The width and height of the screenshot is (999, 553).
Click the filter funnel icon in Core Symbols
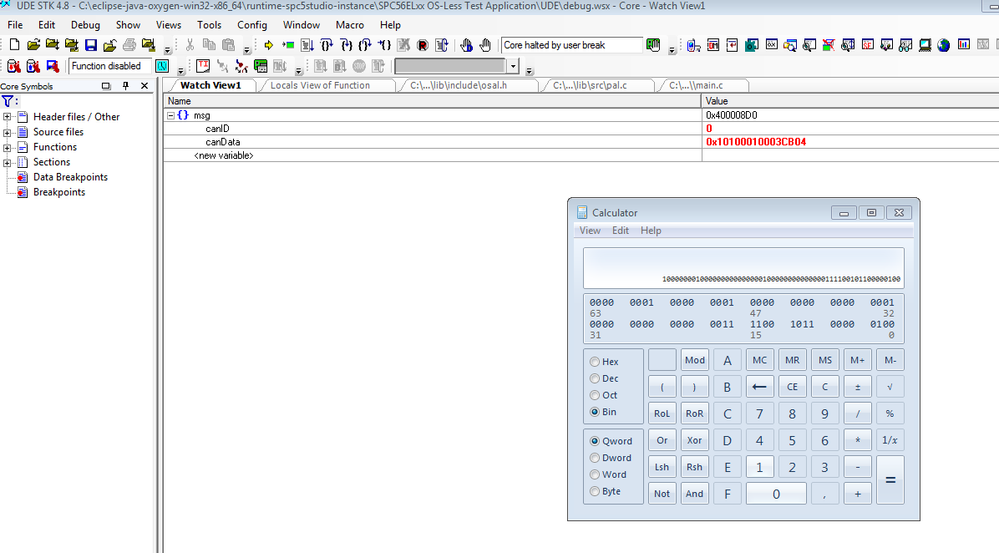[x=7, y=101]
